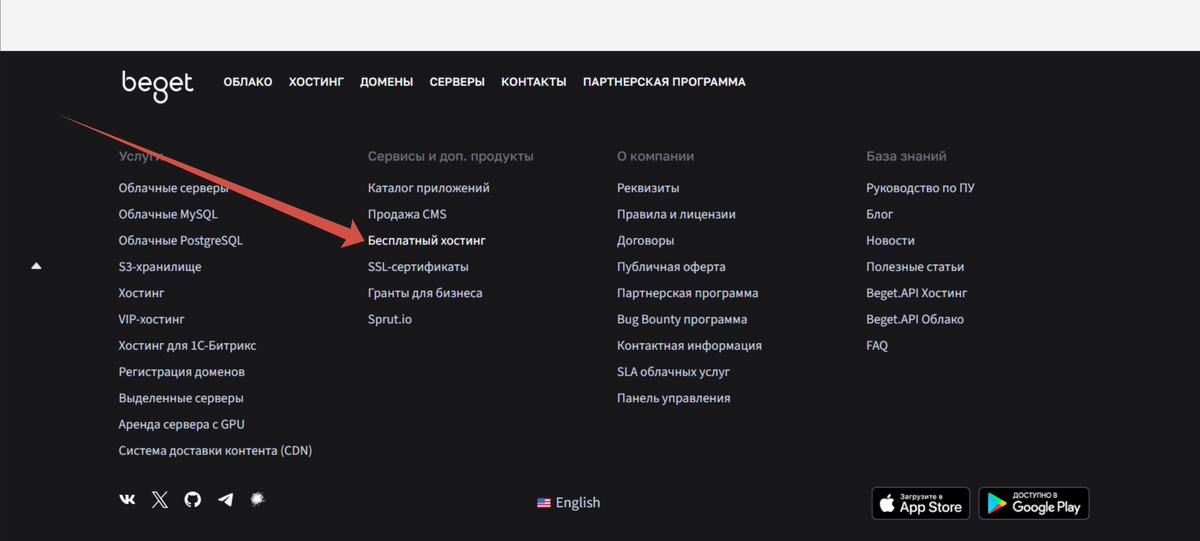Open the SSL-сертификаты link
1200x541 pixels.
click(418, 267)
